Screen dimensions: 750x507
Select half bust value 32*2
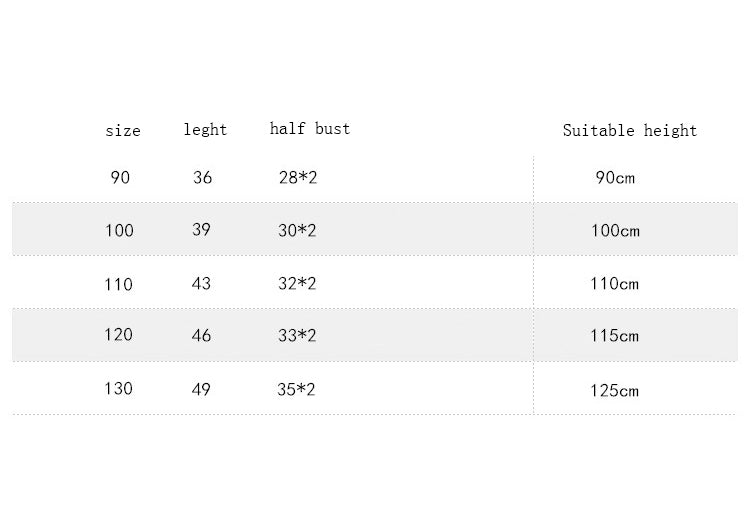[297, 283]
